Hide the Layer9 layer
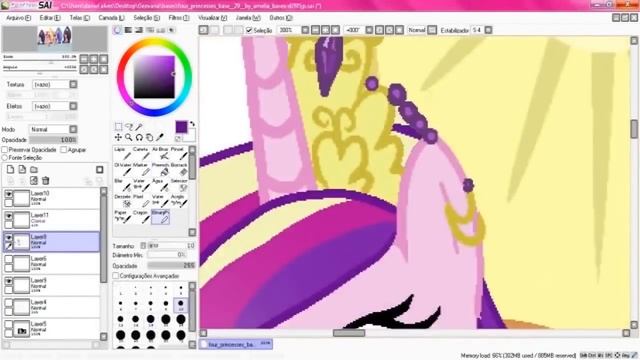The image size is (640, 360). click(9, 281)
